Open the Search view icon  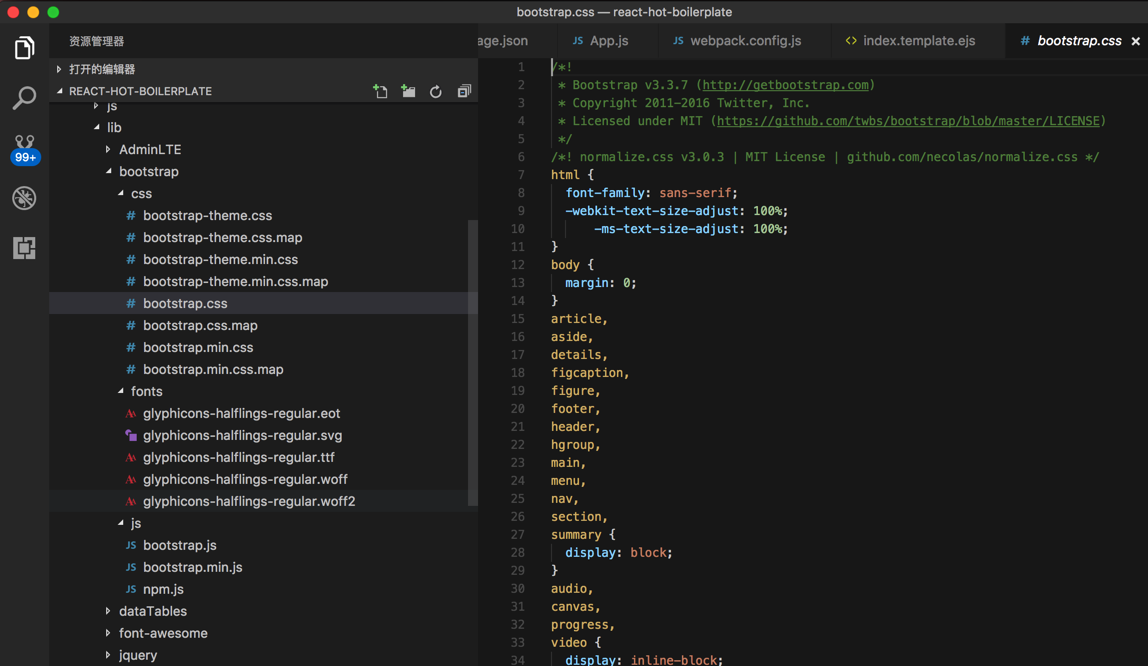tap(24, 98)
